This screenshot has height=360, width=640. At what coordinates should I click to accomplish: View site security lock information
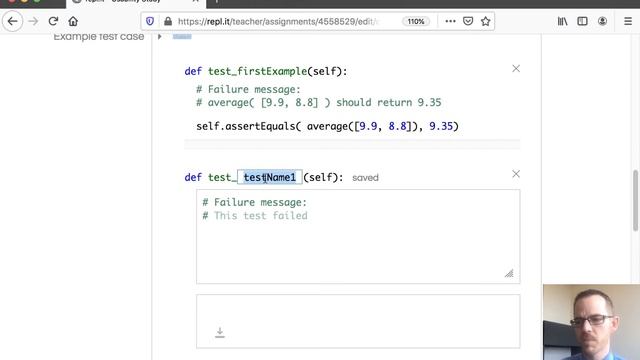coord(167,21)
